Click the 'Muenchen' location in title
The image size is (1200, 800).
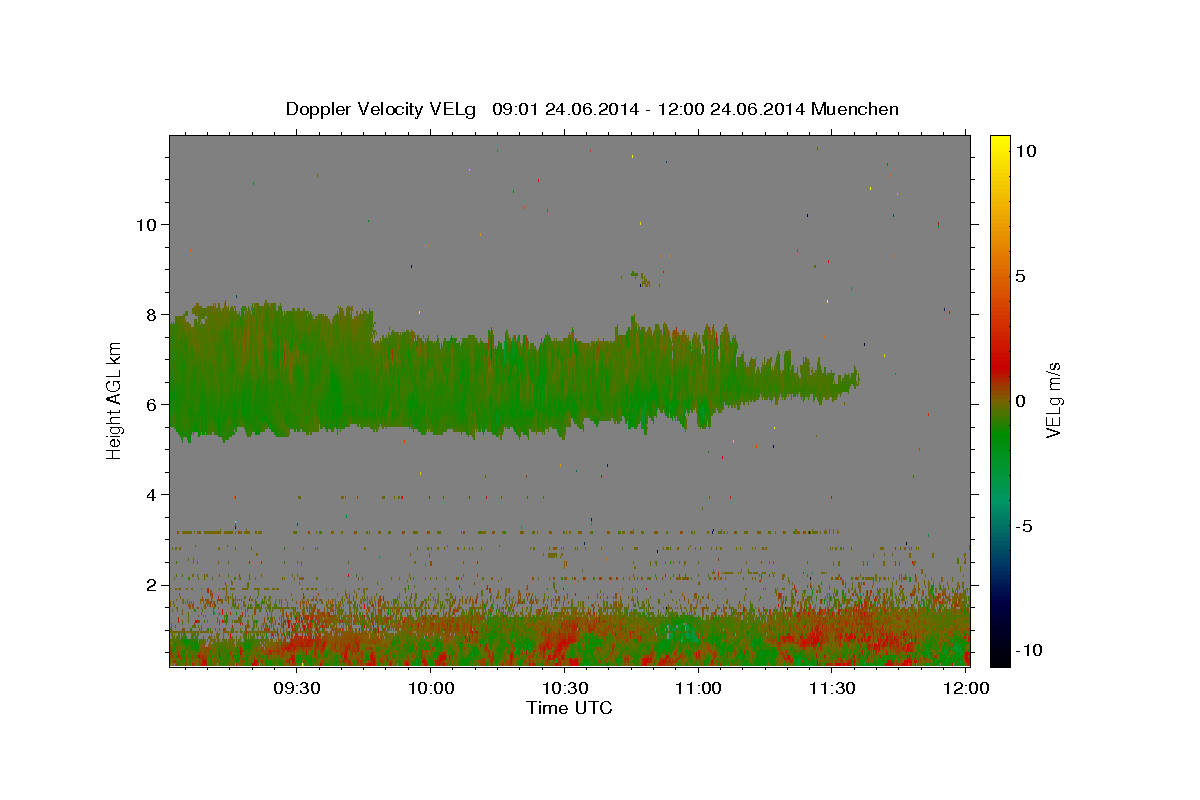point(855,109)
